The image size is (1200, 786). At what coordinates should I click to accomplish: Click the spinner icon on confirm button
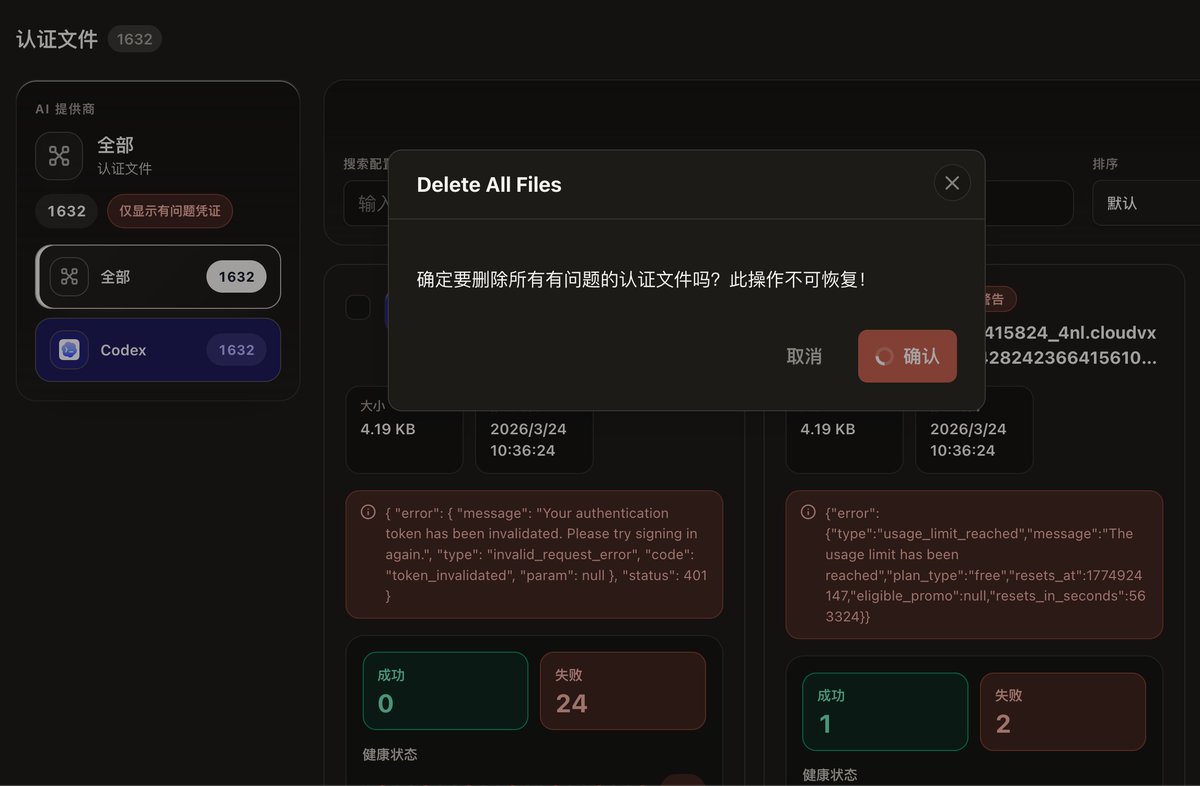[x=884, y=356]
